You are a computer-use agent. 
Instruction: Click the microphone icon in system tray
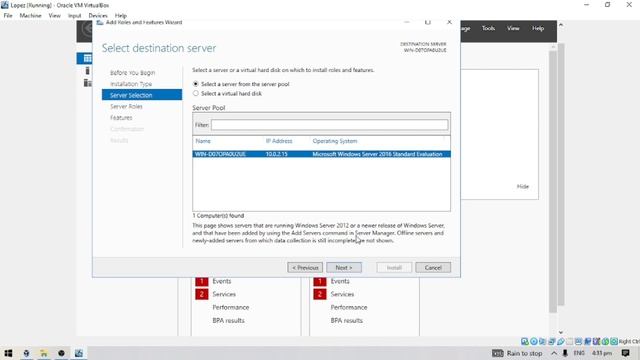tap(565, 353)
